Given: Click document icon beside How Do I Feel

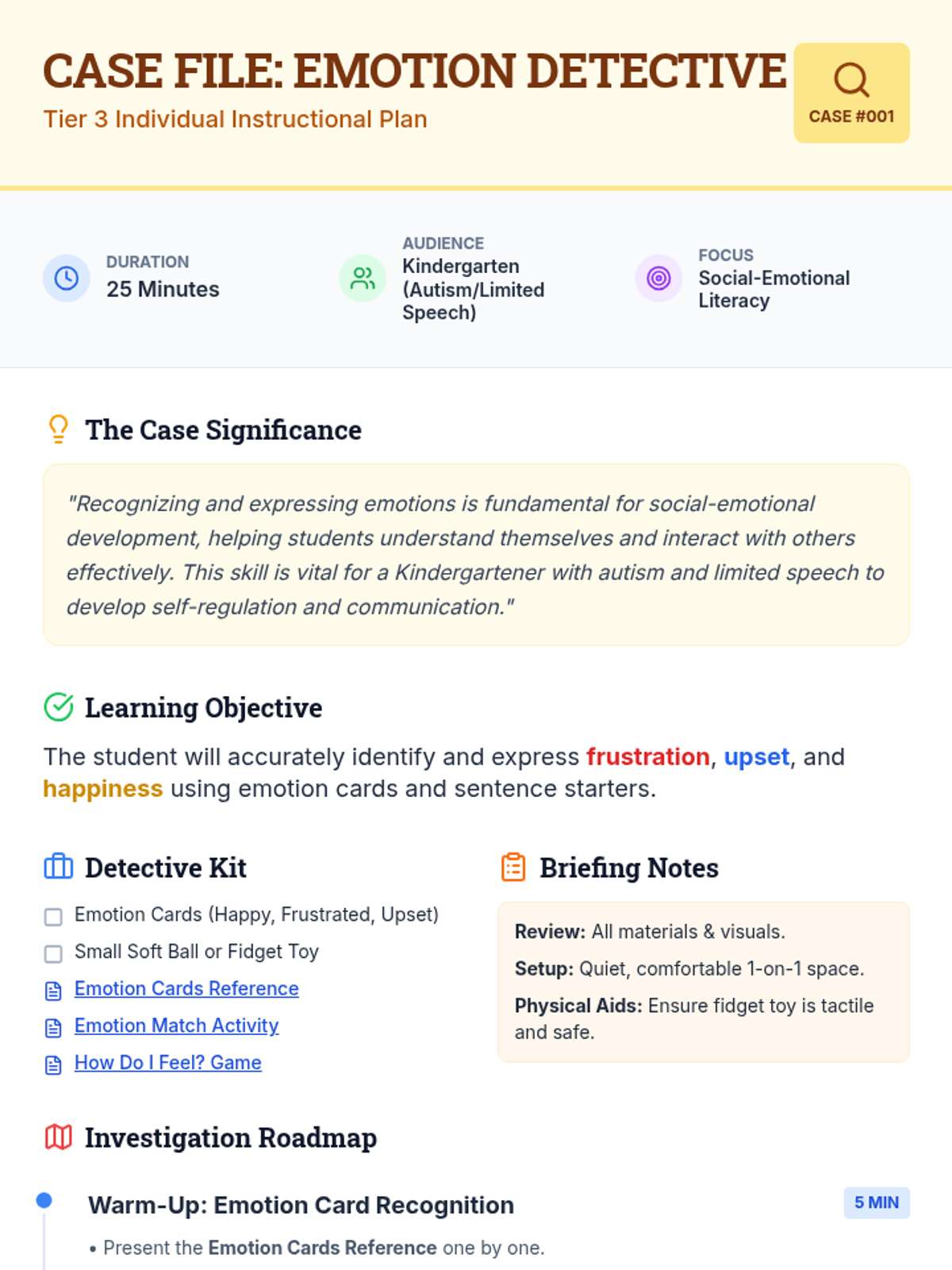Looking at the screenshot, I should [x=53, y=1064].
